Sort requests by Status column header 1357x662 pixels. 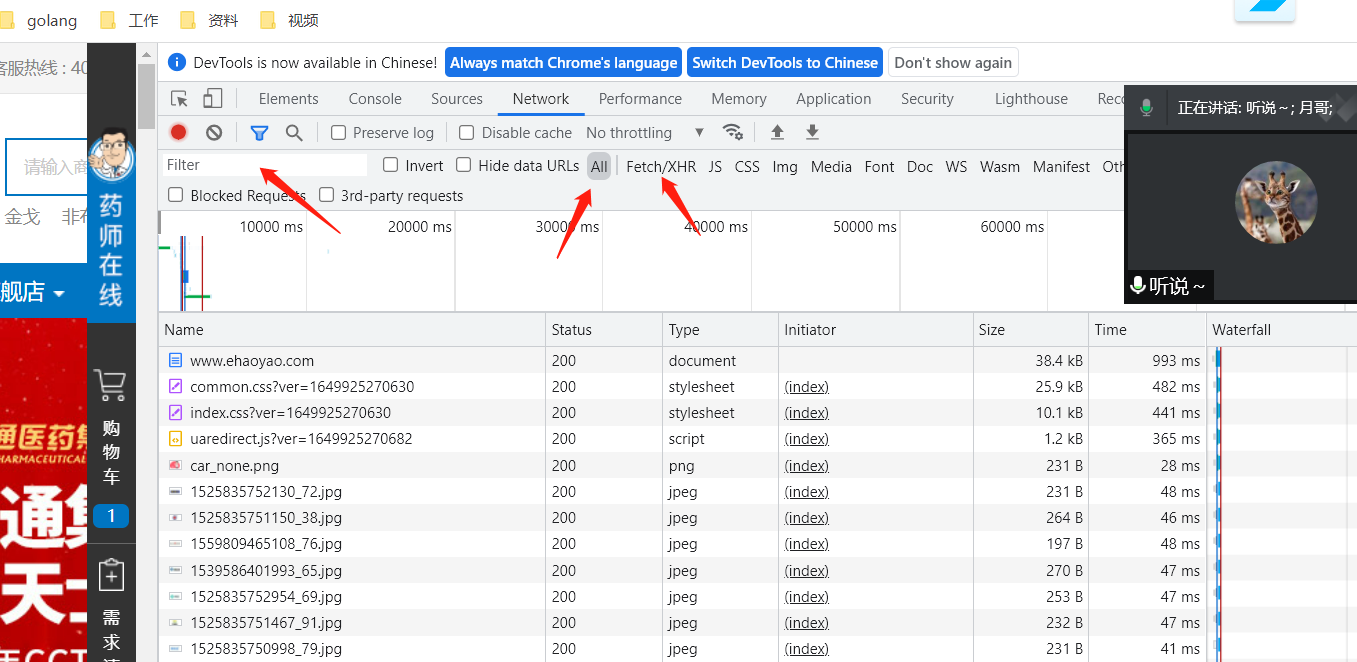point(604,329)
